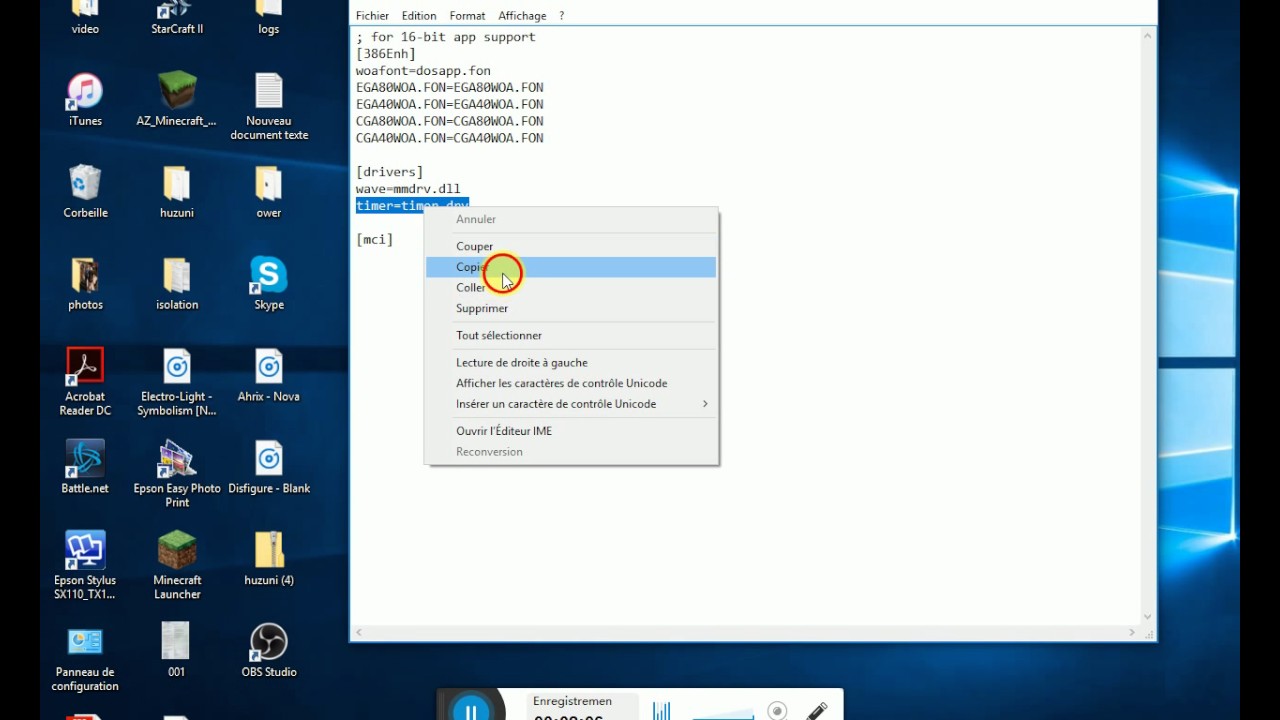Select the isolation folder icon
This screenshot has width=1280, height=720.
(x=177, y=283)
